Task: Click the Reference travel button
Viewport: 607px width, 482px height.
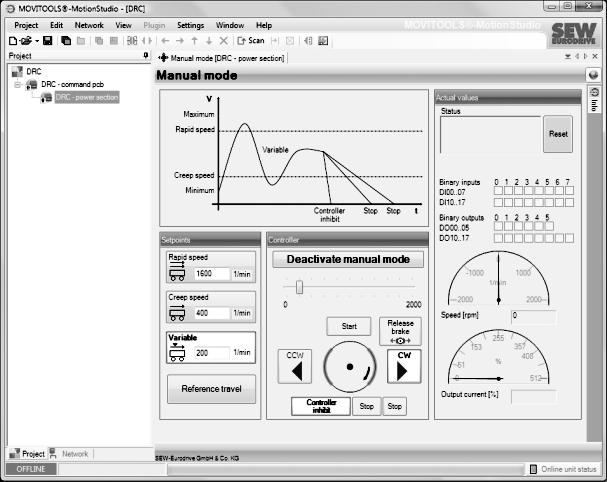Action: 211,389
